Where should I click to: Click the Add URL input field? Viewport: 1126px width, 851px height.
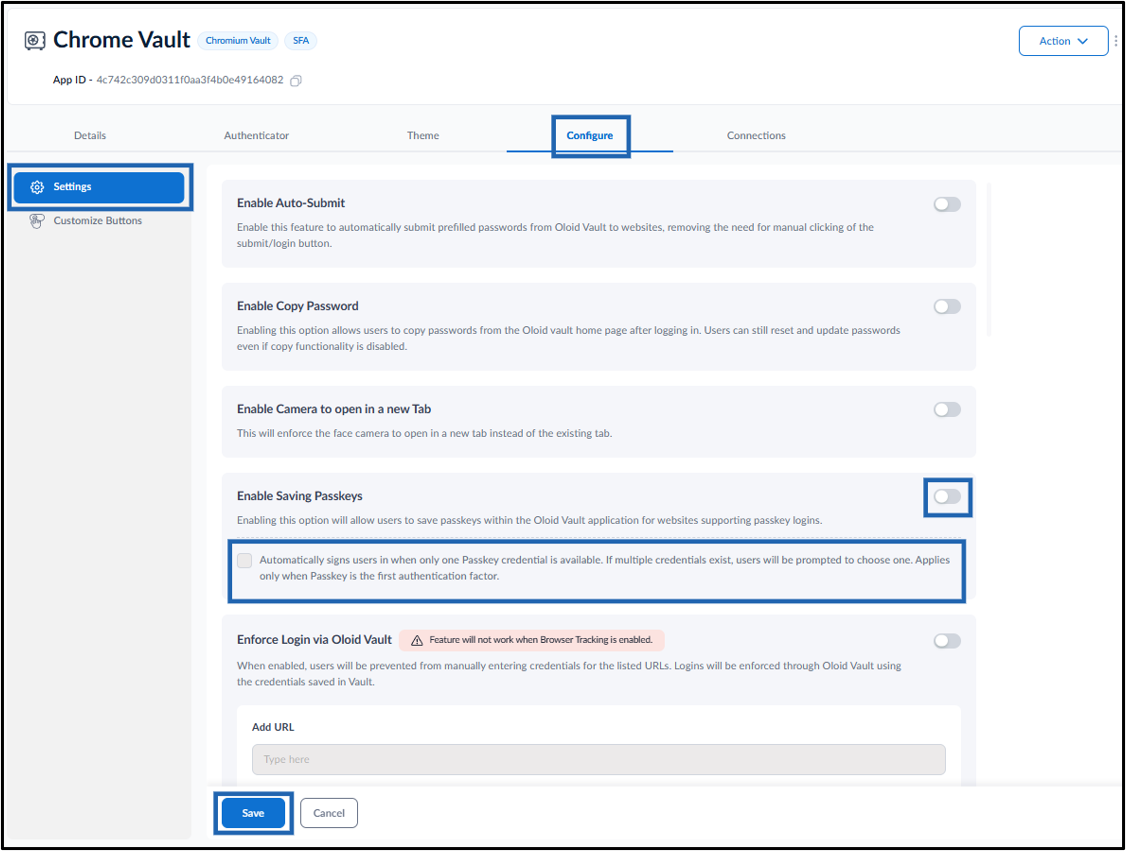598,759
